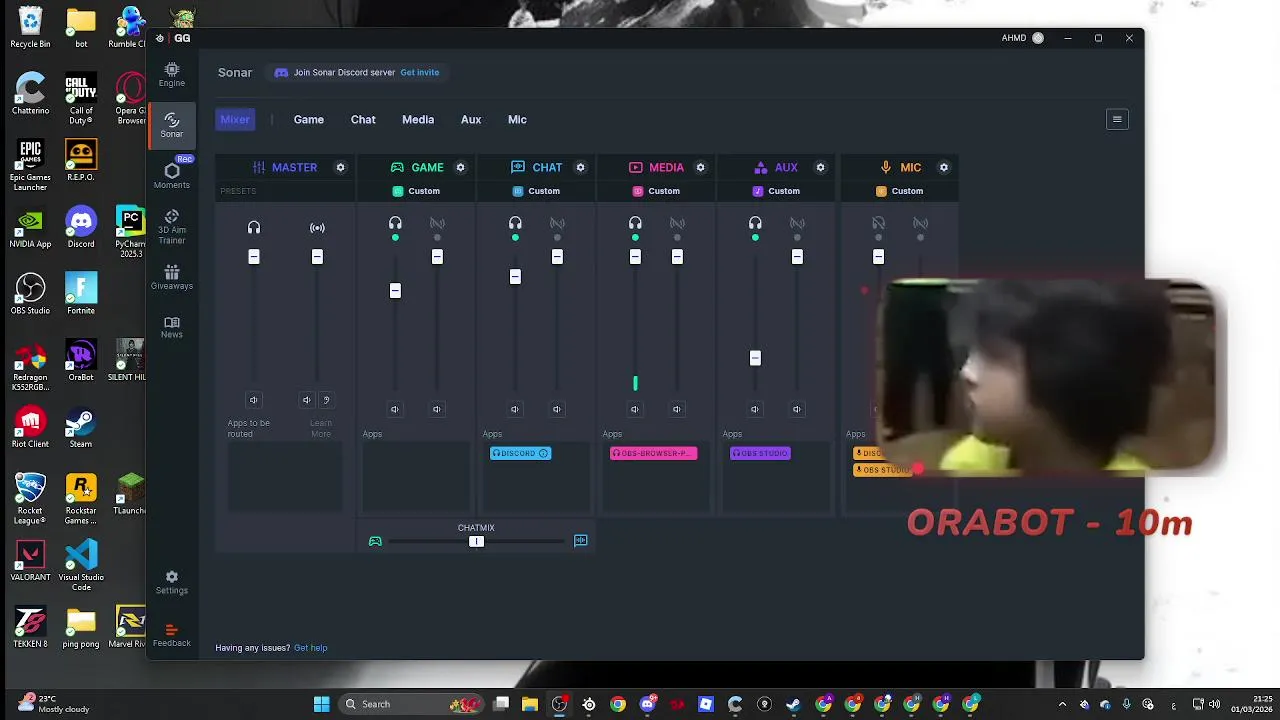Click the Discord info icon in Chat apps
The height and width of the screenshot is (720, 1280).
(x=543, y=453)
